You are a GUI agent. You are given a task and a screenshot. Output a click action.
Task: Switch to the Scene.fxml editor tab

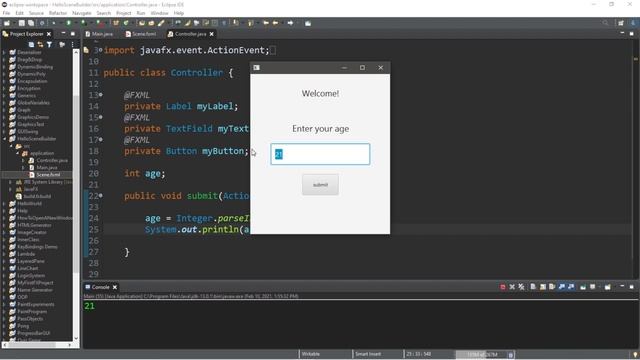[x=141, y=34]
